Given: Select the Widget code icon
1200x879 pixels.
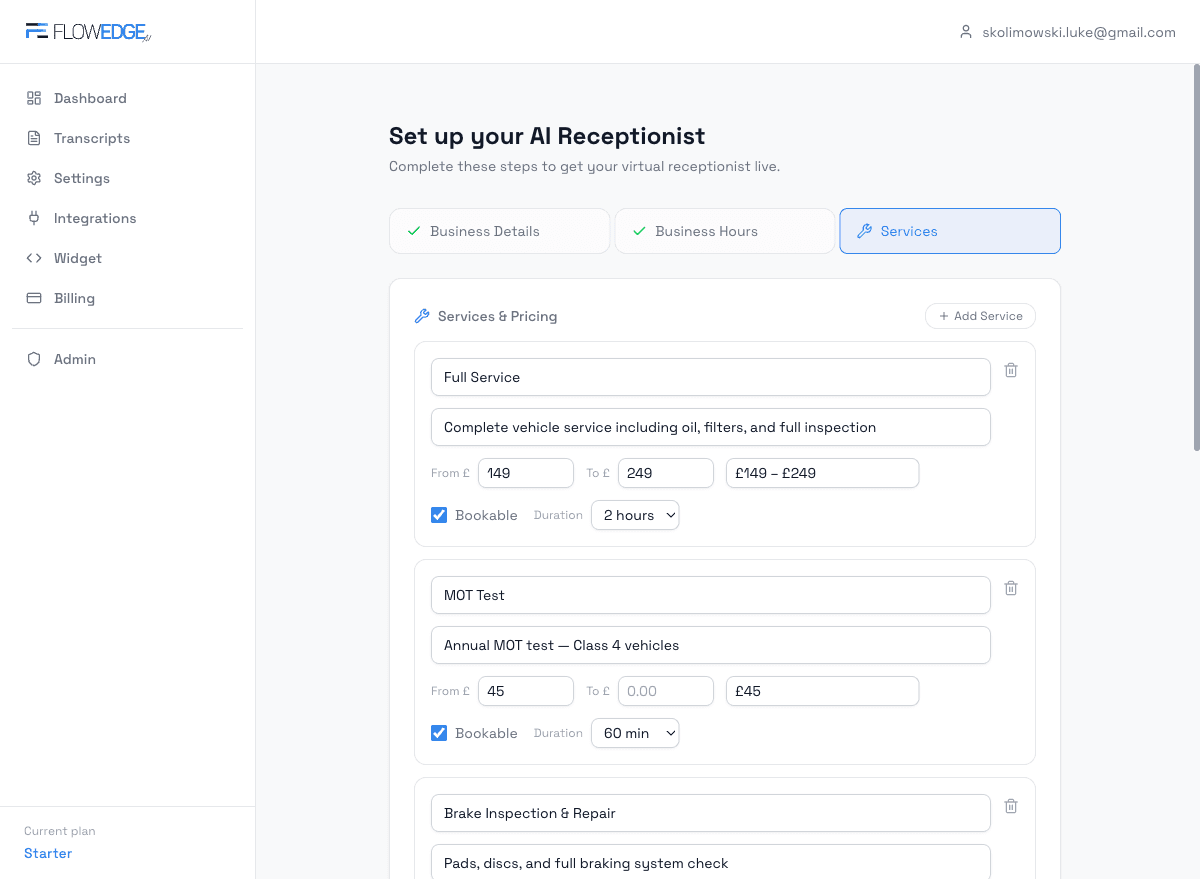Looking at the screenshot, I should [33, 258].
